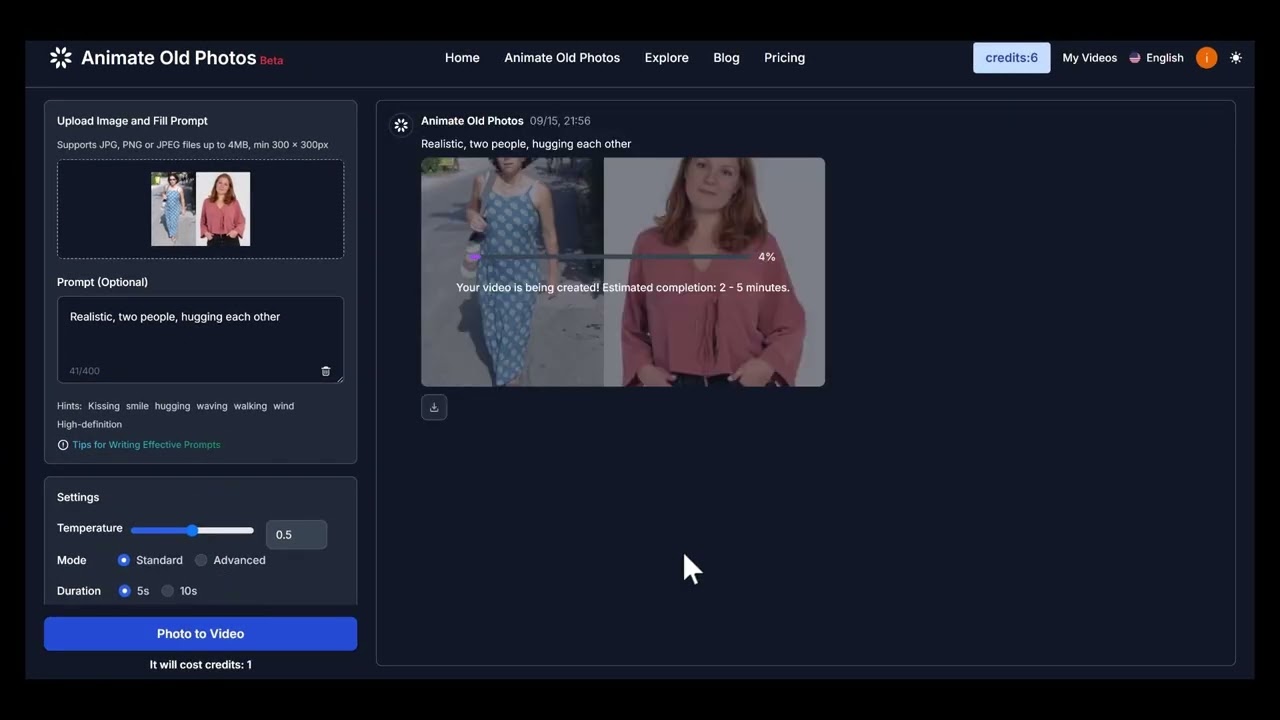Viewport: 1280px width, 720px height.
Task: Open My Videos
Action: tap(1090, 58)
